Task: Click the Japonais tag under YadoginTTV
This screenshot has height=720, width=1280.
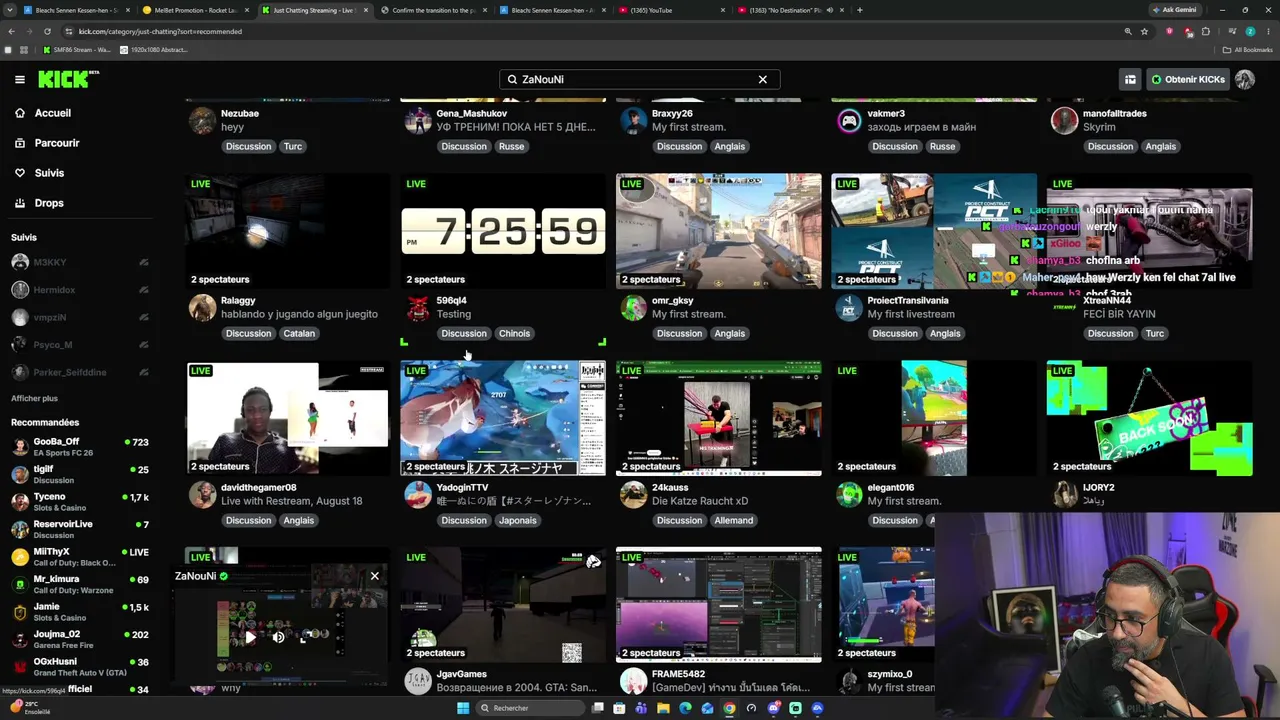Action: (x=517, y=520)
